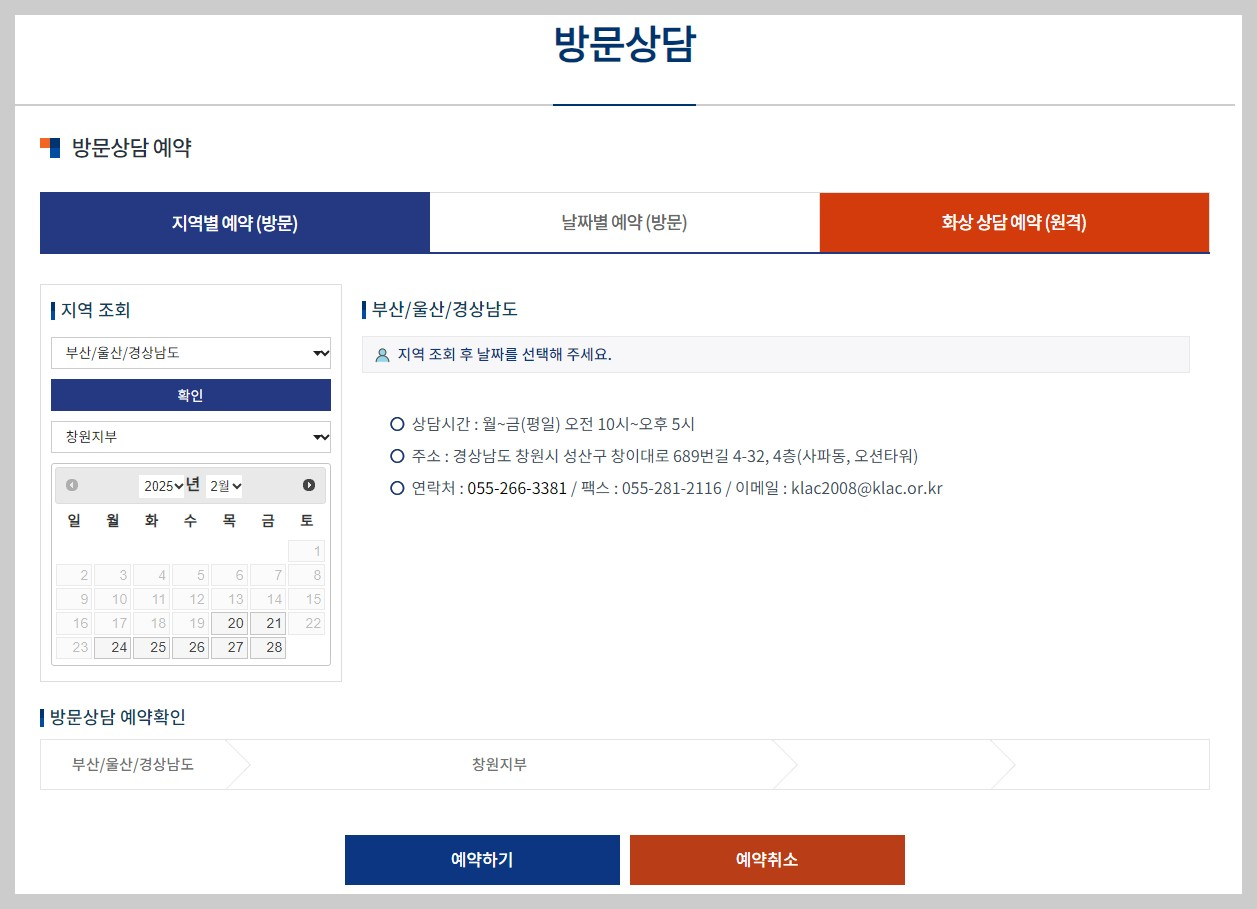Click the 금 weekday header
The image size is (1257, 909).
point(268,520)
